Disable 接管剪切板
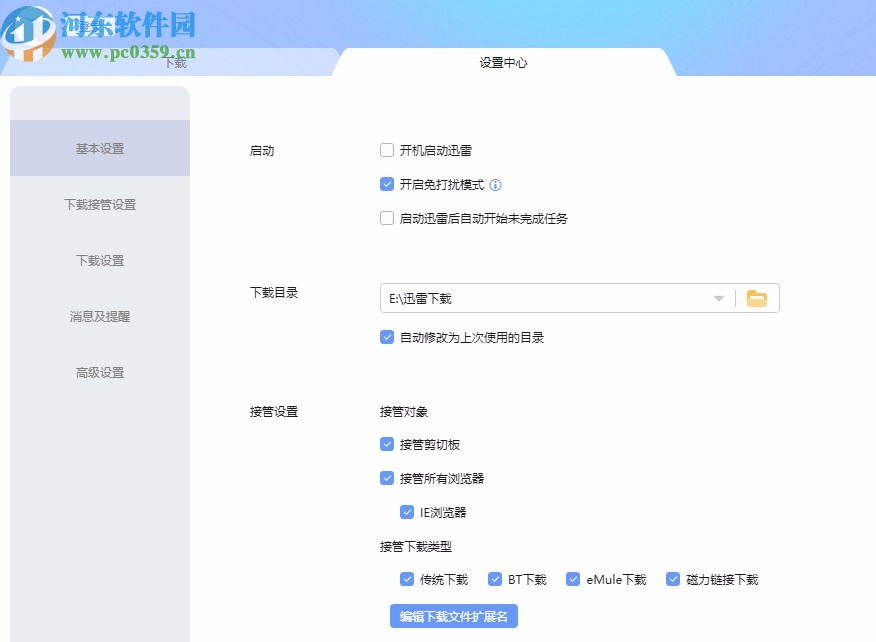 click(386, 444)
